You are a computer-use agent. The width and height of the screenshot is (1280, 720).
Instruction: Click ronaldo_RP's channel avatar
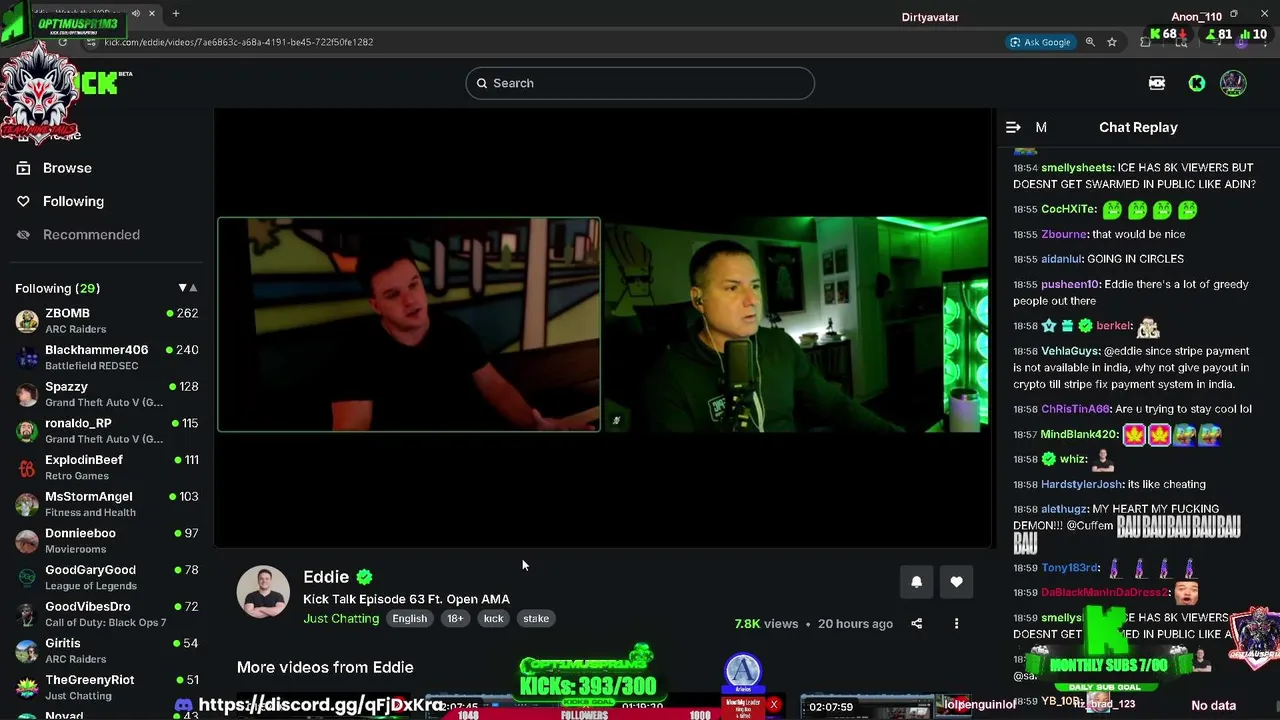coord(27,431)
